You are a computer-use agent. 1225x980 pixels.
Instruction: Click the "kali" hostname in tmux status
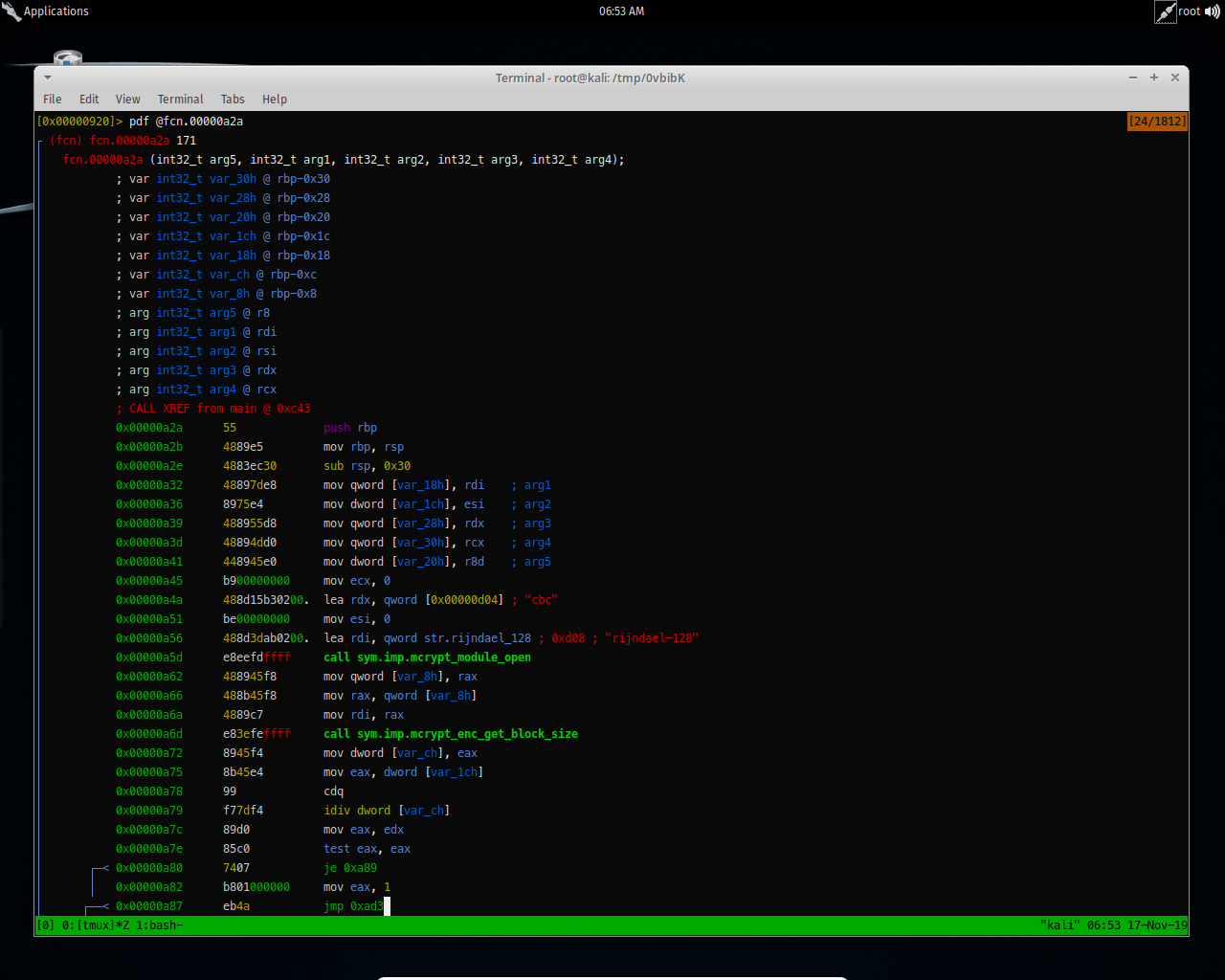pyautogui.click(x=1059, y=925)
